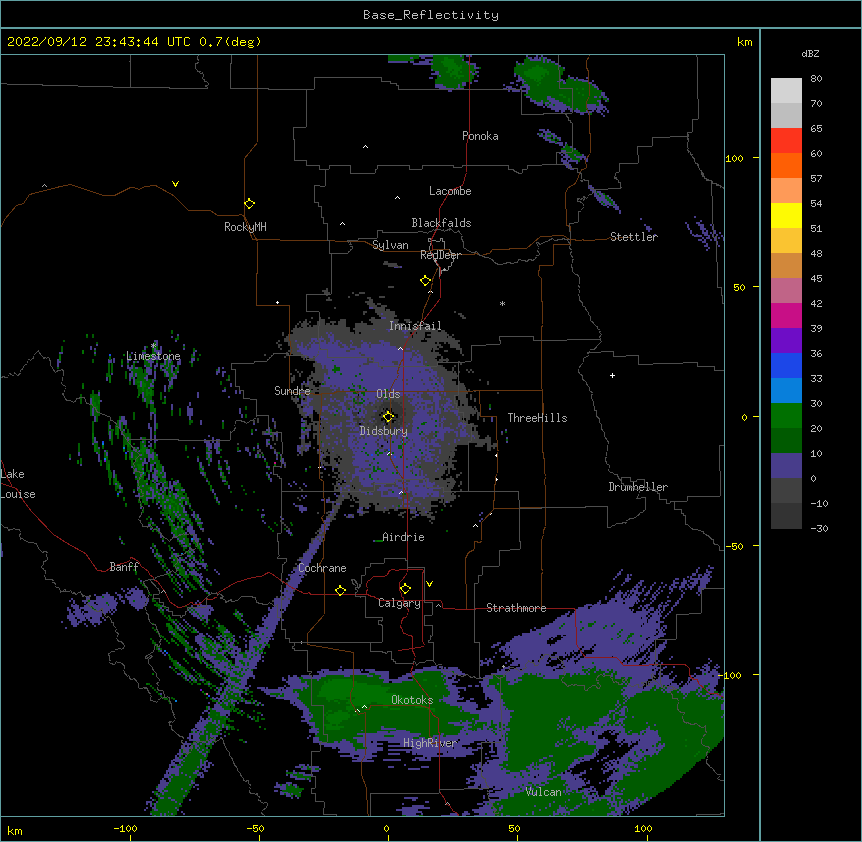Click the 80 value on dBZ legend
This screenshot has height=842, width=862.
[816, 79]
